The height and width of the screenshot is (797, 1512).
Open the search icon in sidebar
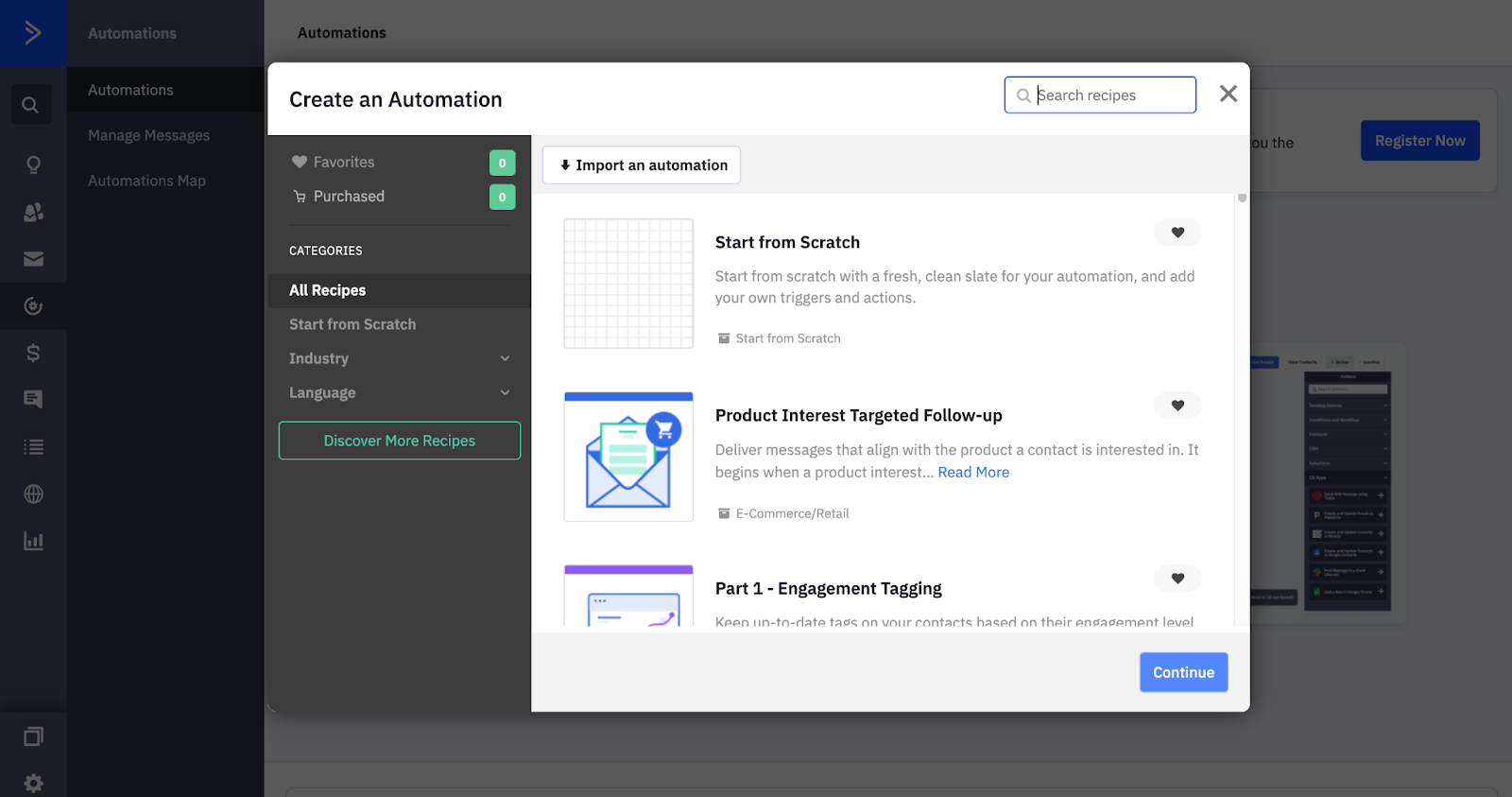click(31, 105)
